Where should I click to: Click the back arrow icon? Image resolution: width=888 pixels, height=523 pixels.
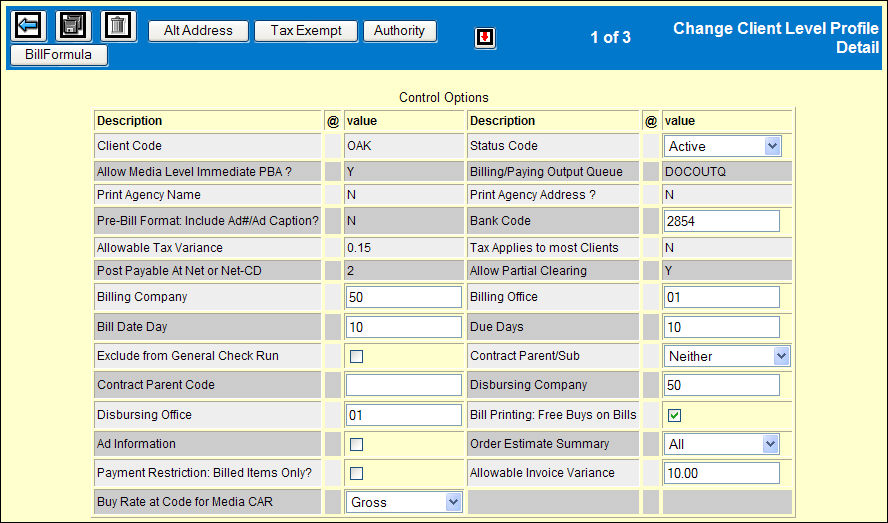pyautogui.click(x=28, y=25)
